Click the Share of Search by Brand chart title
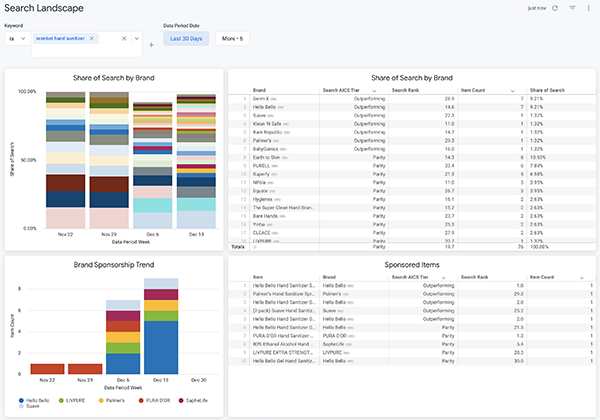Image resolution: width=600 pixels, height=420 pixels. pos(114,78)
